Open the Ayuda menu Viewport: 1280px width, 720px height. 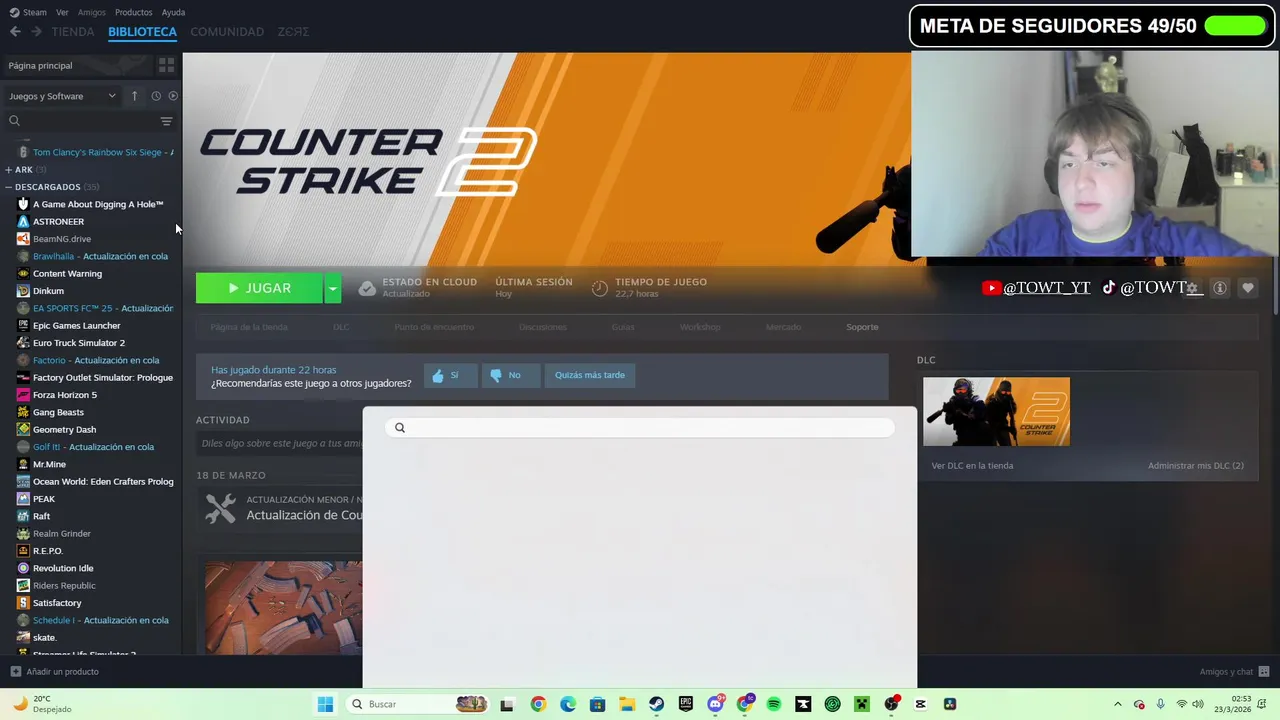coord(173,12)
